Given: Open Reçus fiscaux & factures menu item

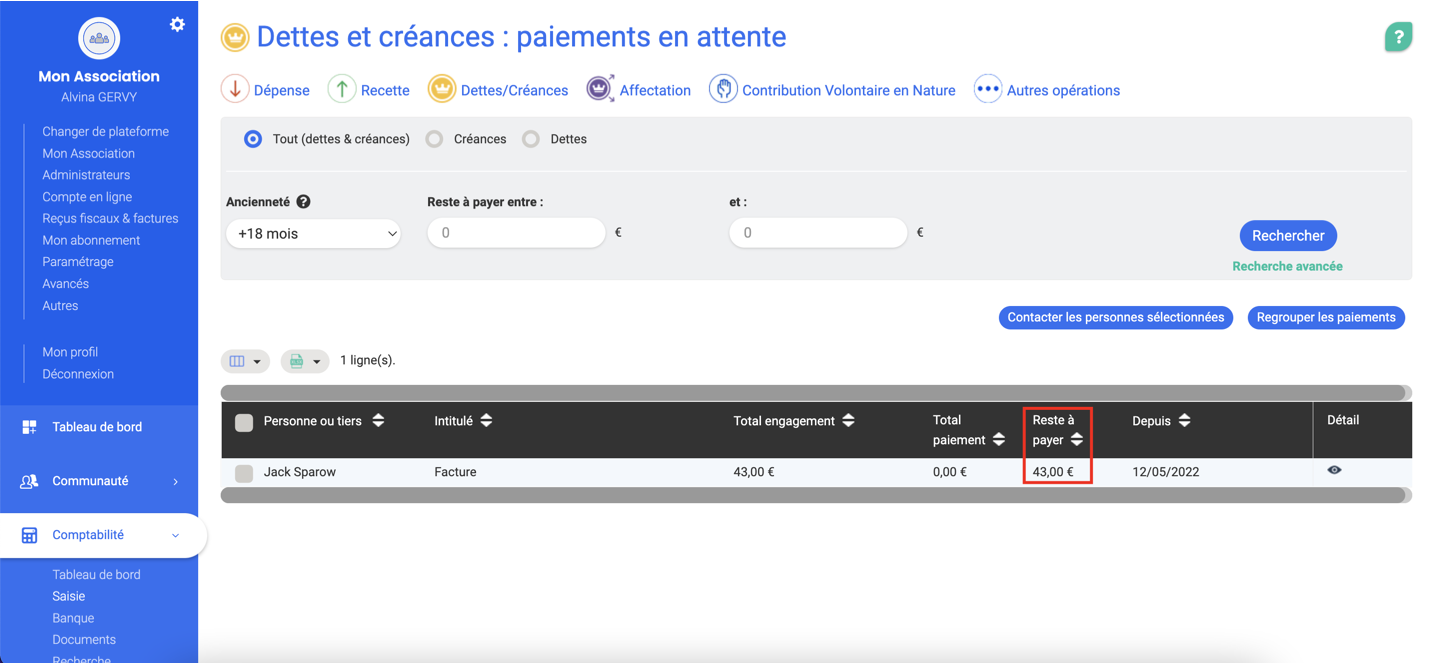Looking at the screenshot, I should click(x=110, y=218).
